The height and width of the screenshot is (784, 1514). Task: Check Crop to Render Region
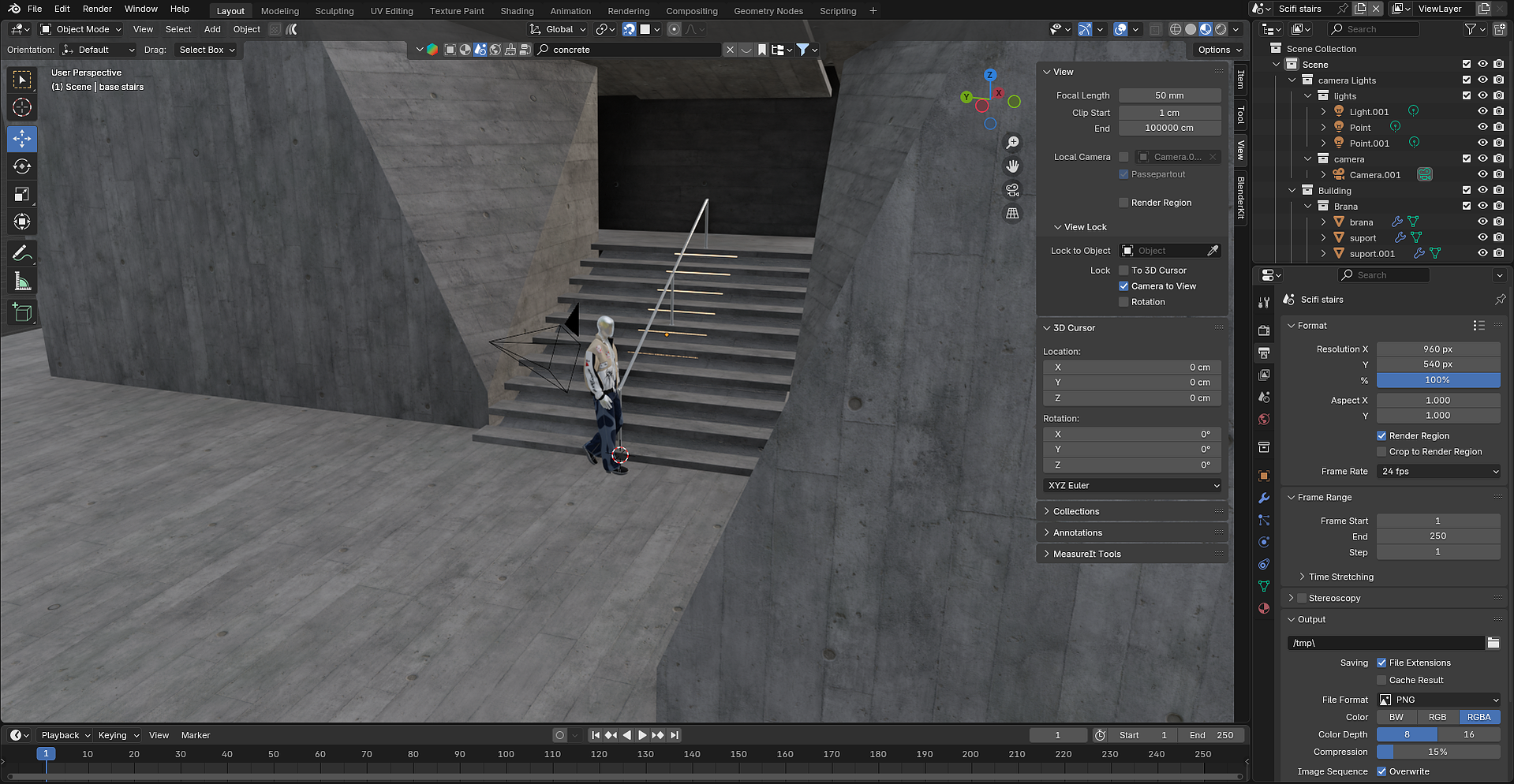coord(1381,452)
